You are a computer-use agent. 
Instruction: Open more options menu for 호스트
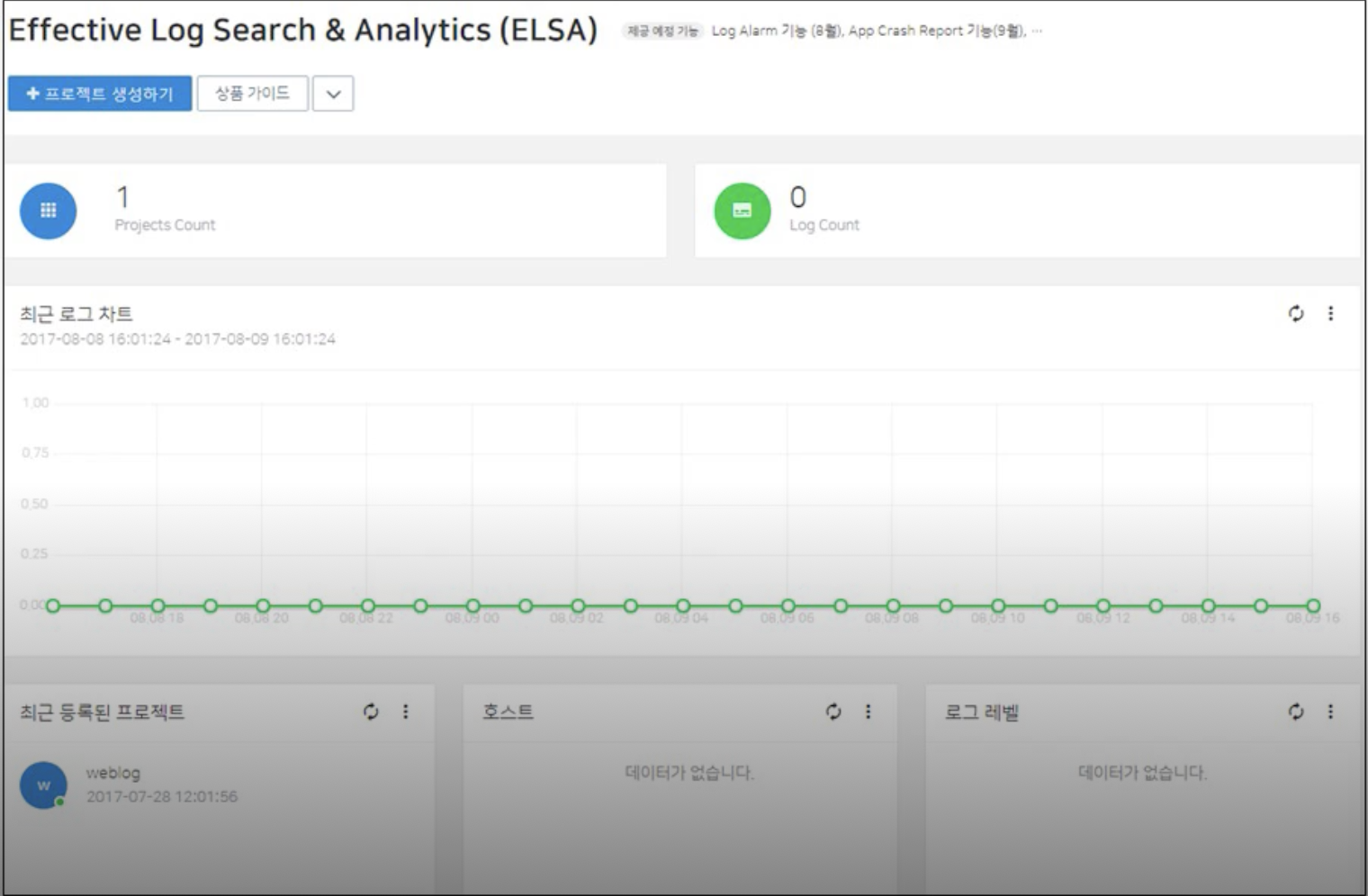click(868, 712)
